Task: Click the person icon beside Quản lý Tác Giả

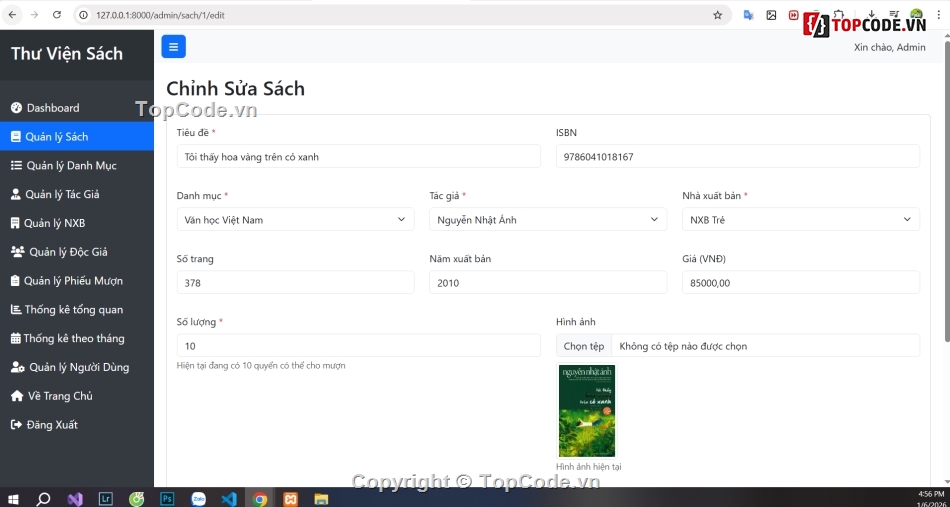Action: click(x=16, y=194)
